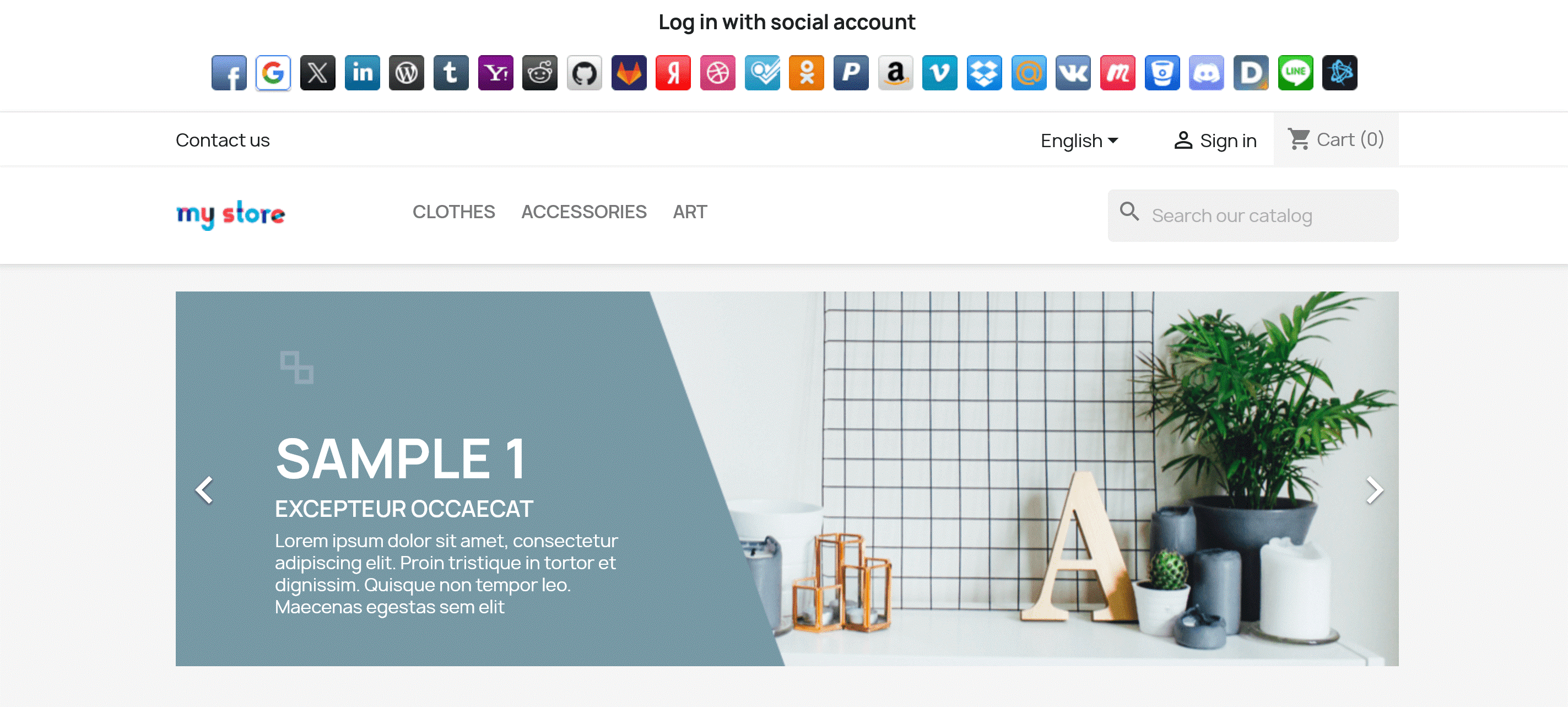The height and width of the screenshot is (707, 1568).
Task: Click the Reddit login icon
Action: (540, 73)
